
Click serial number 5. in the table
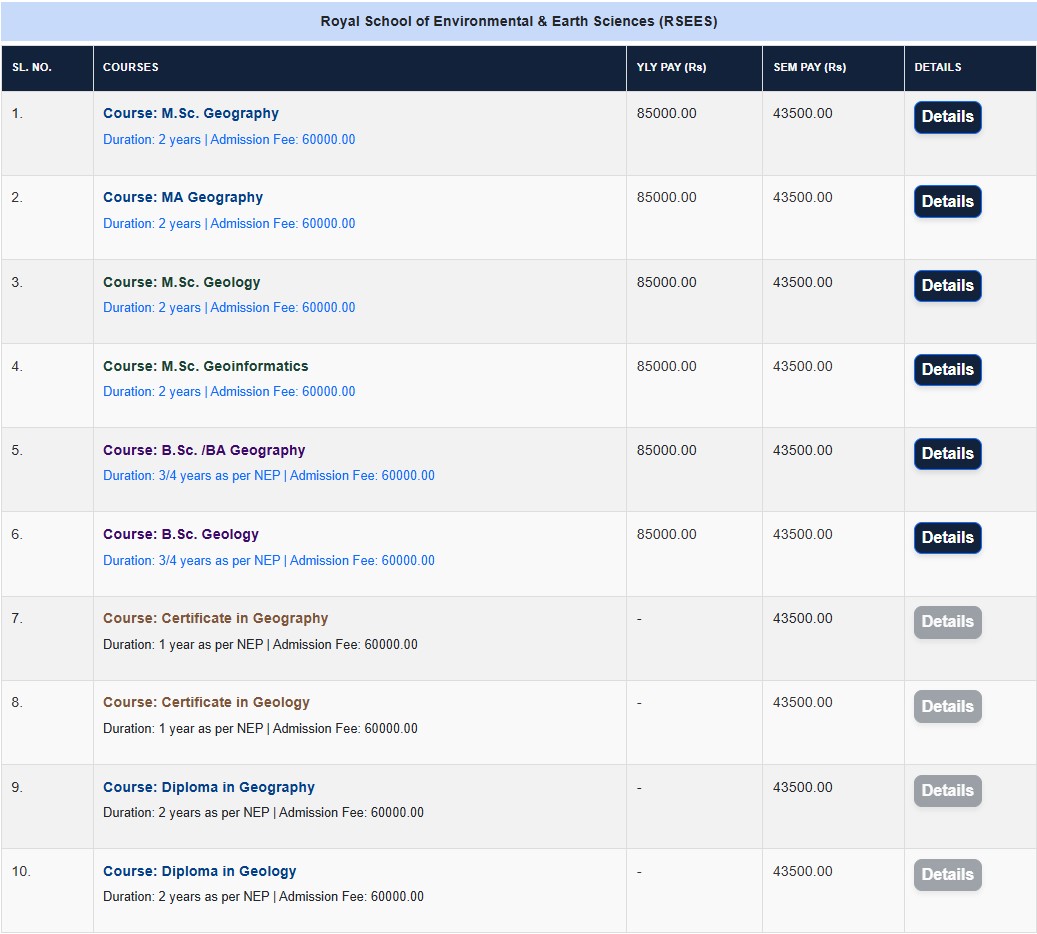17,450
